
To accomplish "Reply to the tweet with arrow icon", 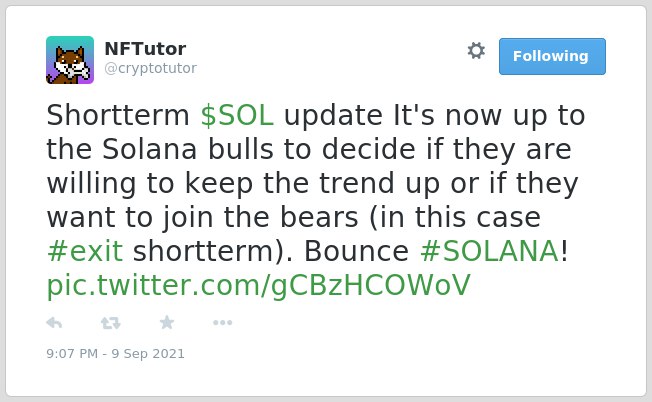I will click(54, 323).
